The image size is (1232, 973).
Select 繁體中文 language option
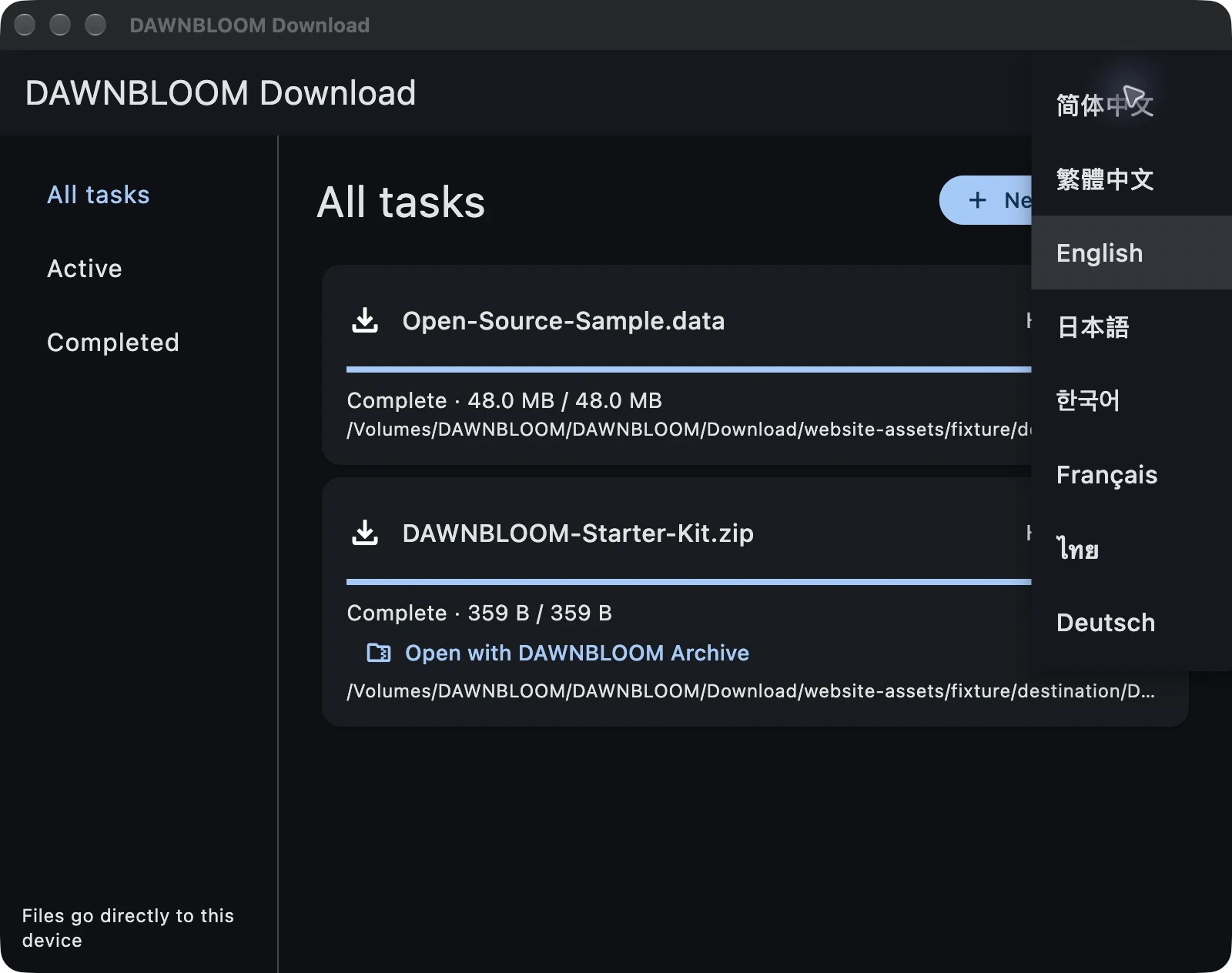pyautogui.click(x=1131, y=179)
